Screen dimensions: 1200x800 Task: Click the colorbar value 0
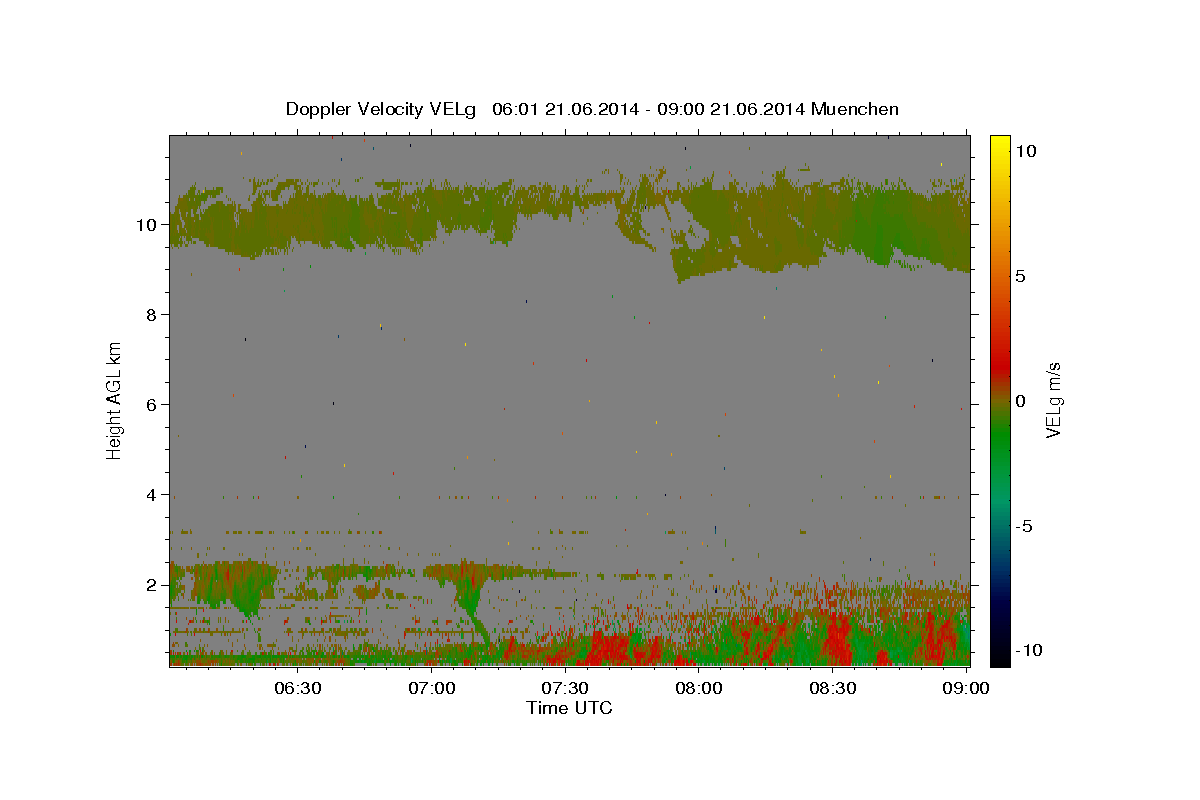pos(1020,401)
